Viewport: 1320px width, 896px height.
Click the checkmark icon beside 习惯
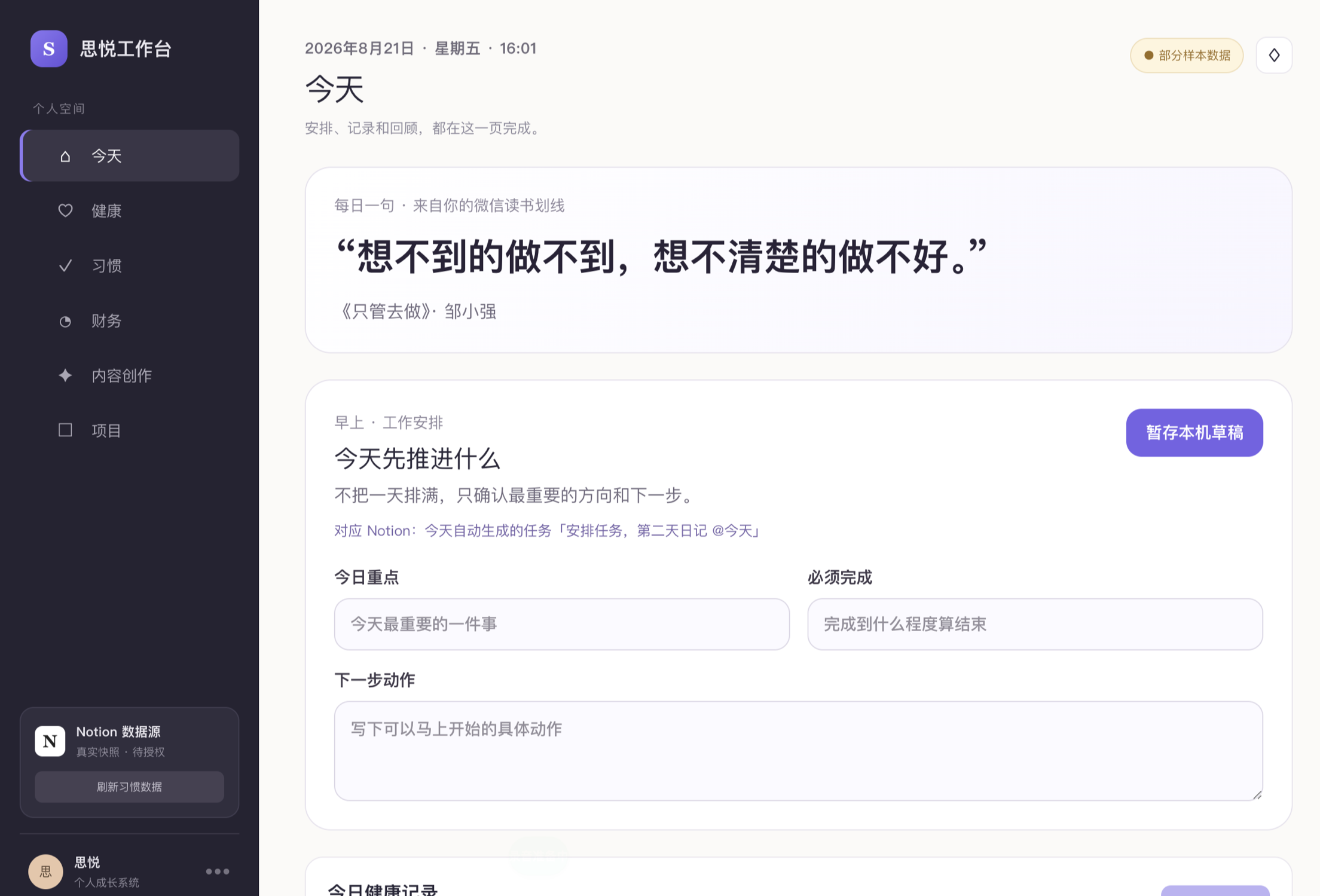pyautogui.click(x=65, y=265)
